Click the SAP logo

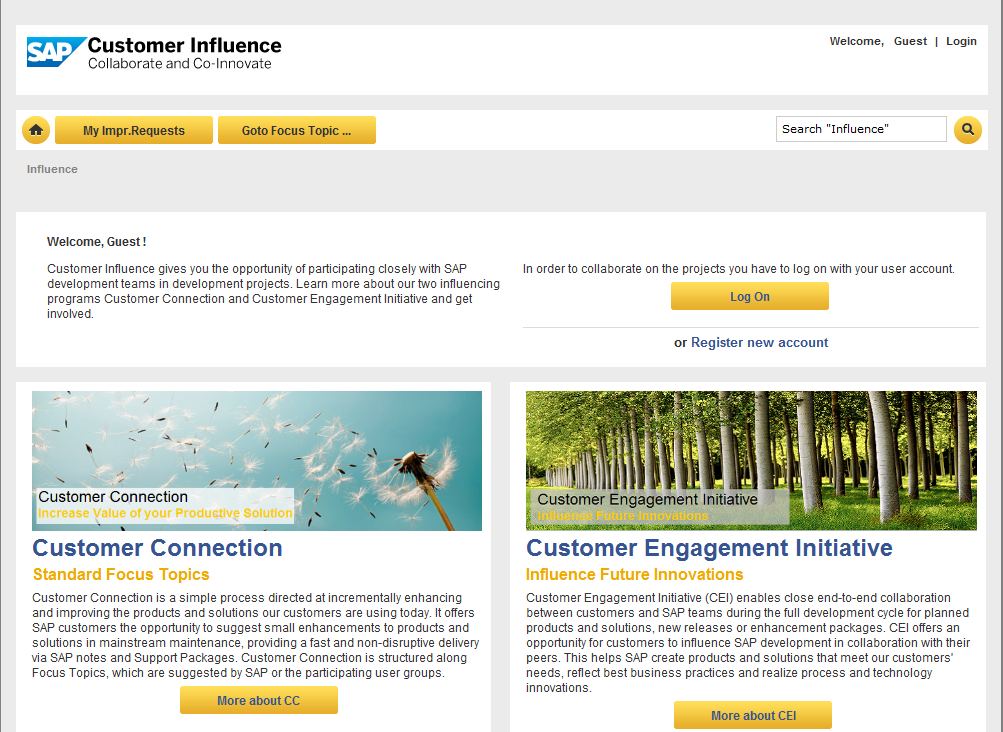pyautogui.click(x=56, y=52)
